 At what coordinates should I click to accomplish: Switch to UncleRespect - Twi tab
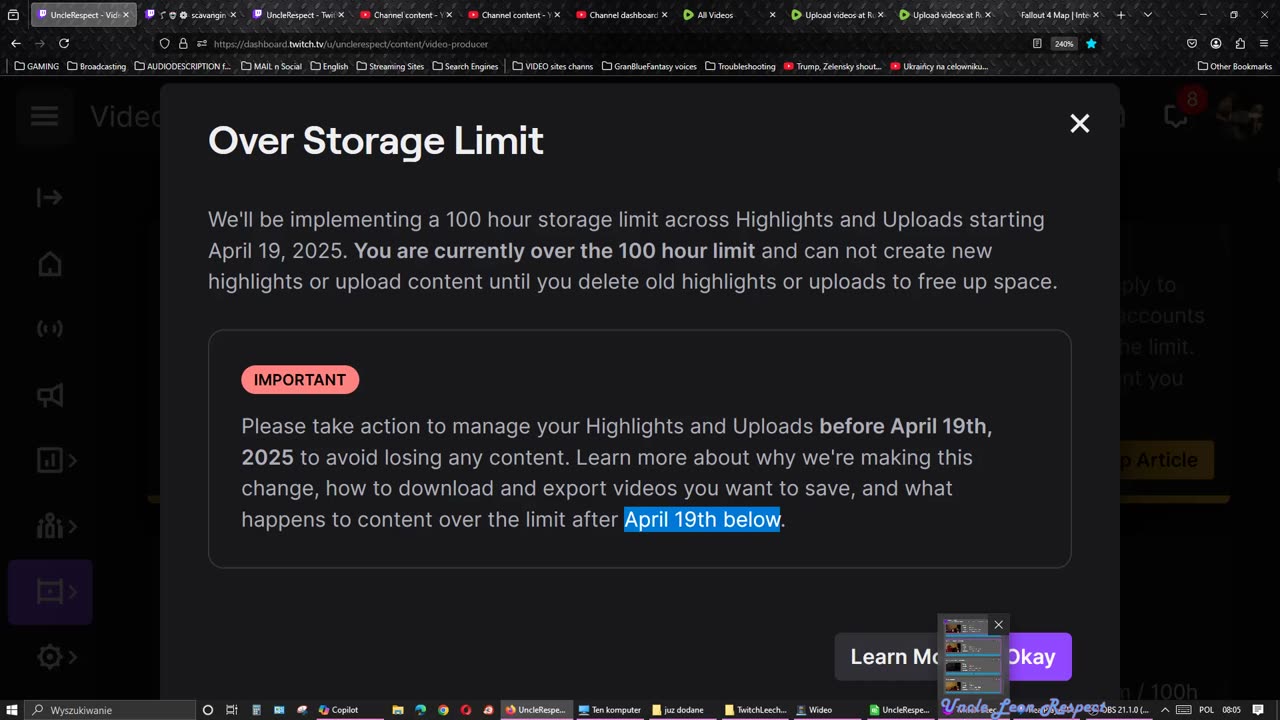298,15
